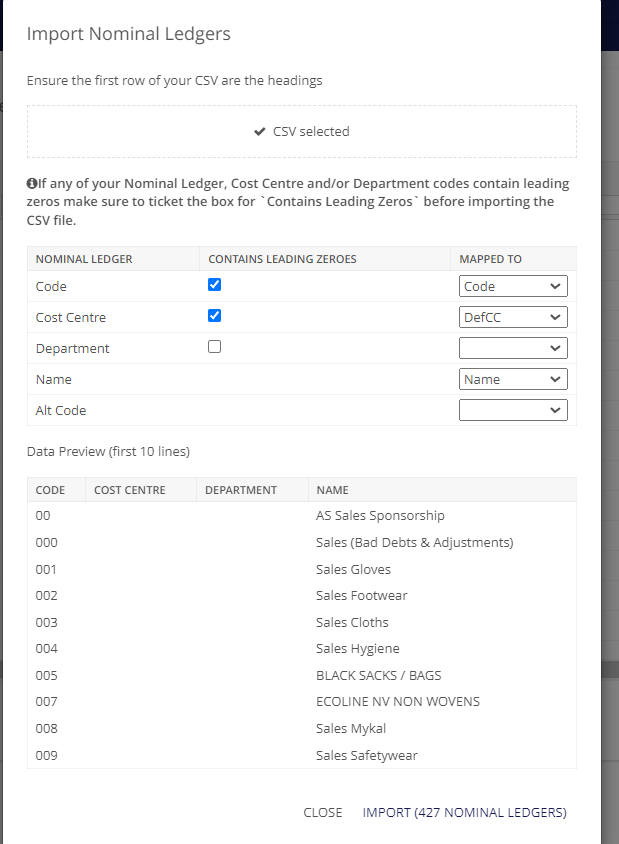Click the checkmark icon beside CSV selected
The height and width of the screenshot is (844, 619).
[x=259, y=132]
